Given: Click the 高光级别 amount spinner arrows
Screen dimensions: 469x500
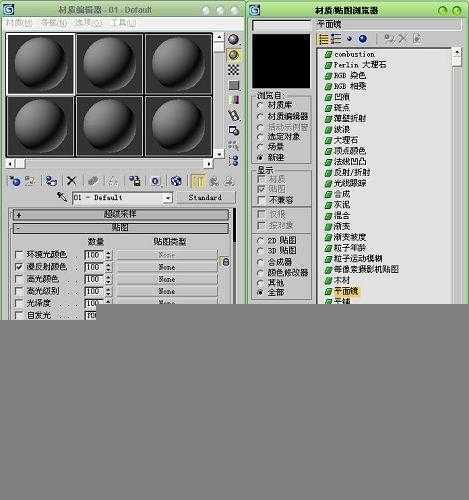Looking at the screenshot, I should 108,291.
